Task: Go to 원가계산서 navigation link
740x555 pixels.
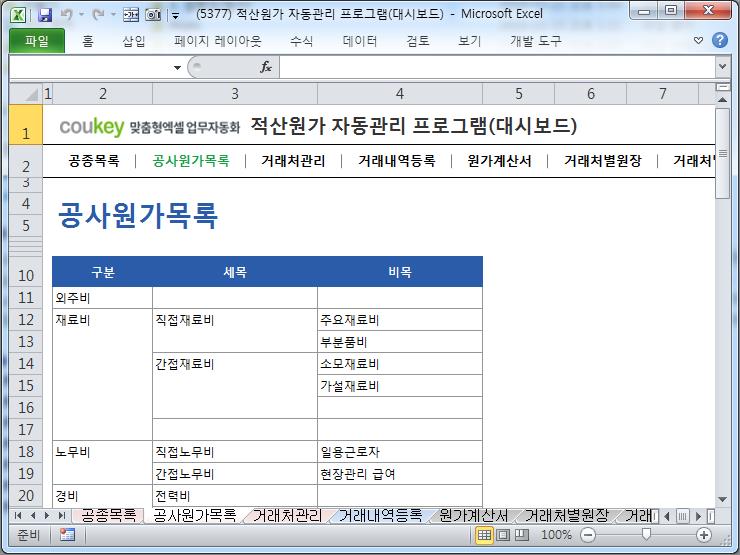Action: [499, 161]
